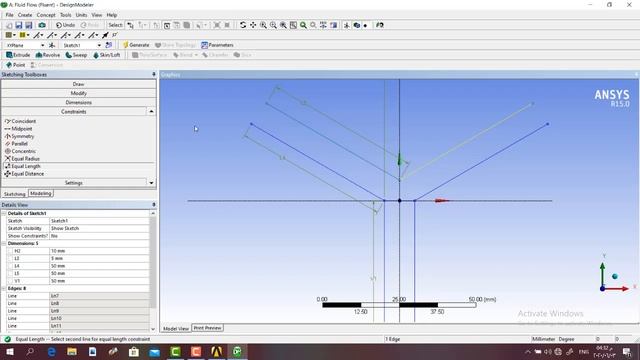Open the Units menu
Screen dimensions: 640x360
81,15
